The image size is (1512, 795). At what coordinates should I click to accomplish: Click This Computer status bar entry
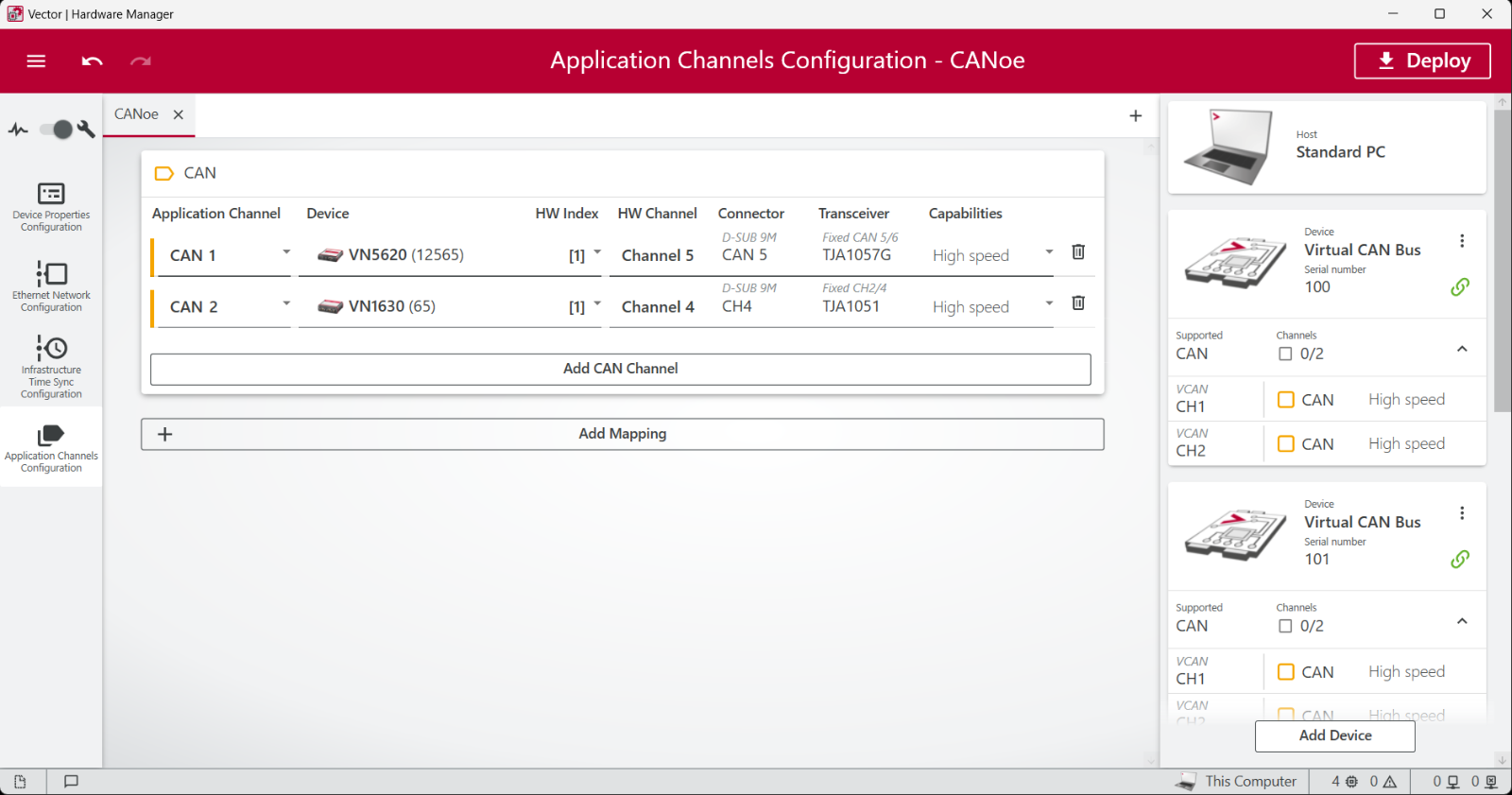(1236, 782)
